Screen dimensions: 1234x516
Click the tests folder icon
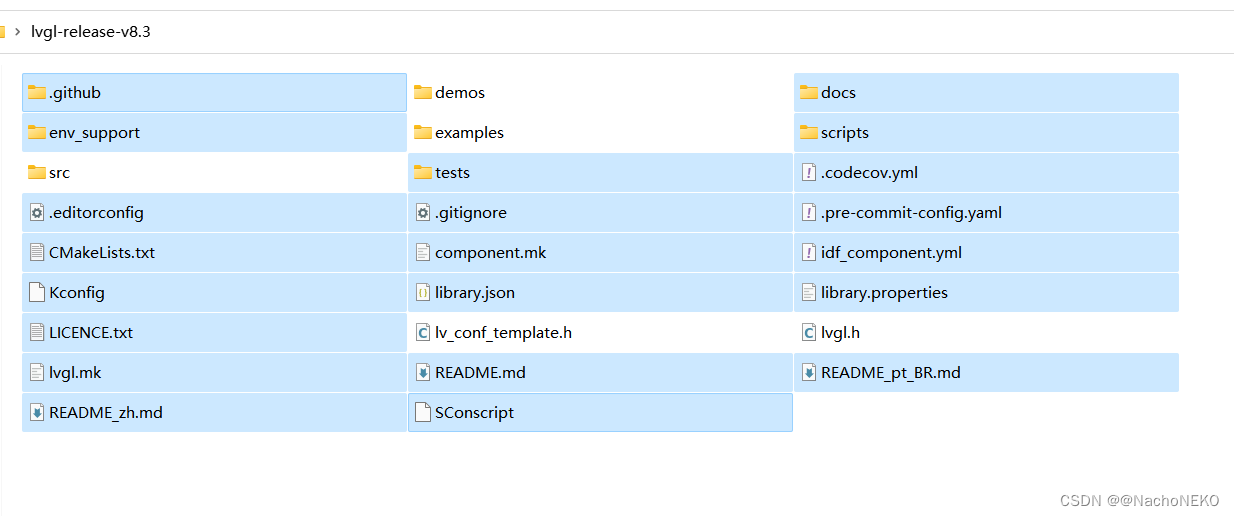click(x=423, y=172)
